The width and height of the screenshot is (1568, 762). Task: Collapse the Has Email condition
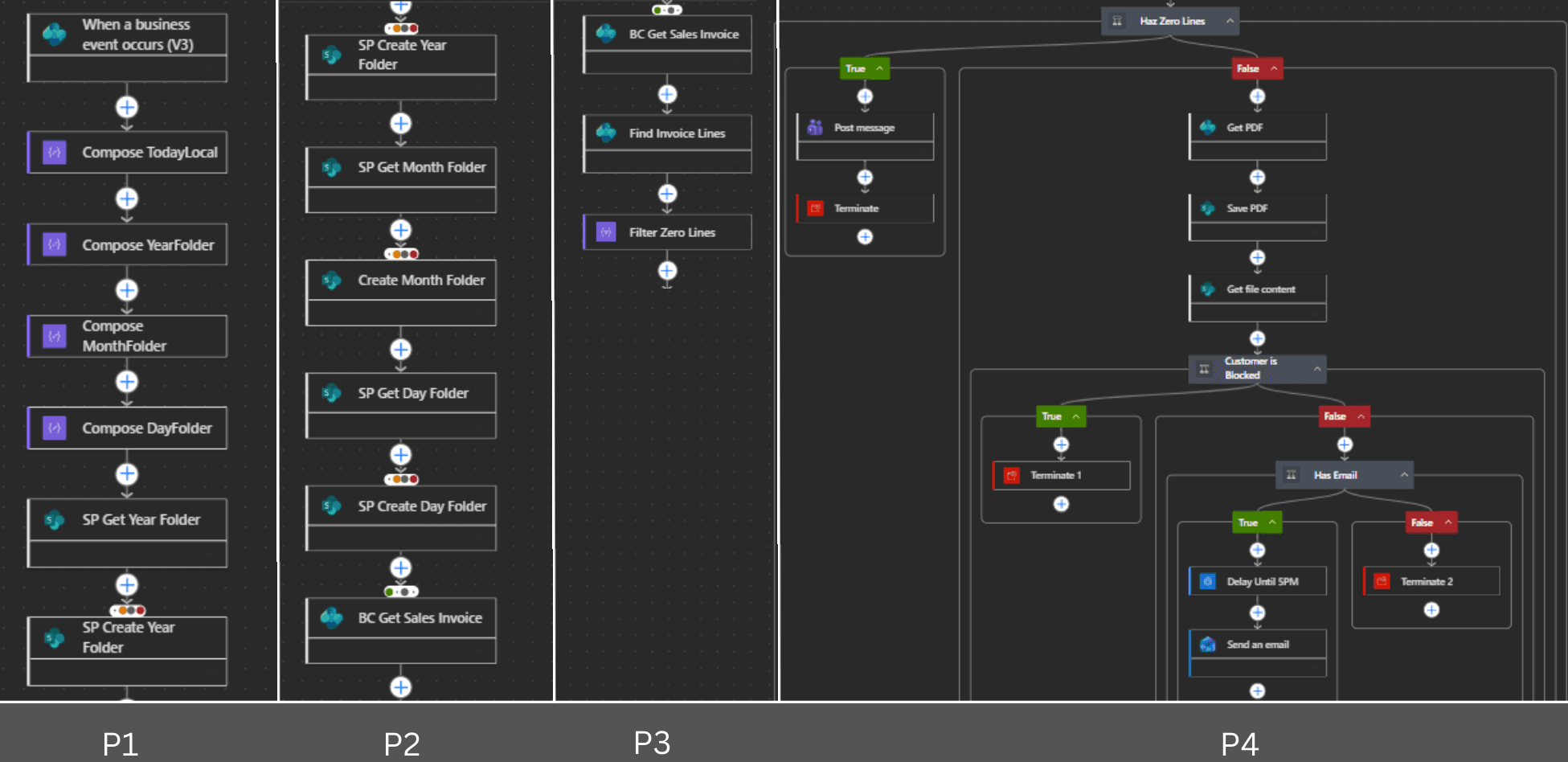click(x=1403, y=474)
